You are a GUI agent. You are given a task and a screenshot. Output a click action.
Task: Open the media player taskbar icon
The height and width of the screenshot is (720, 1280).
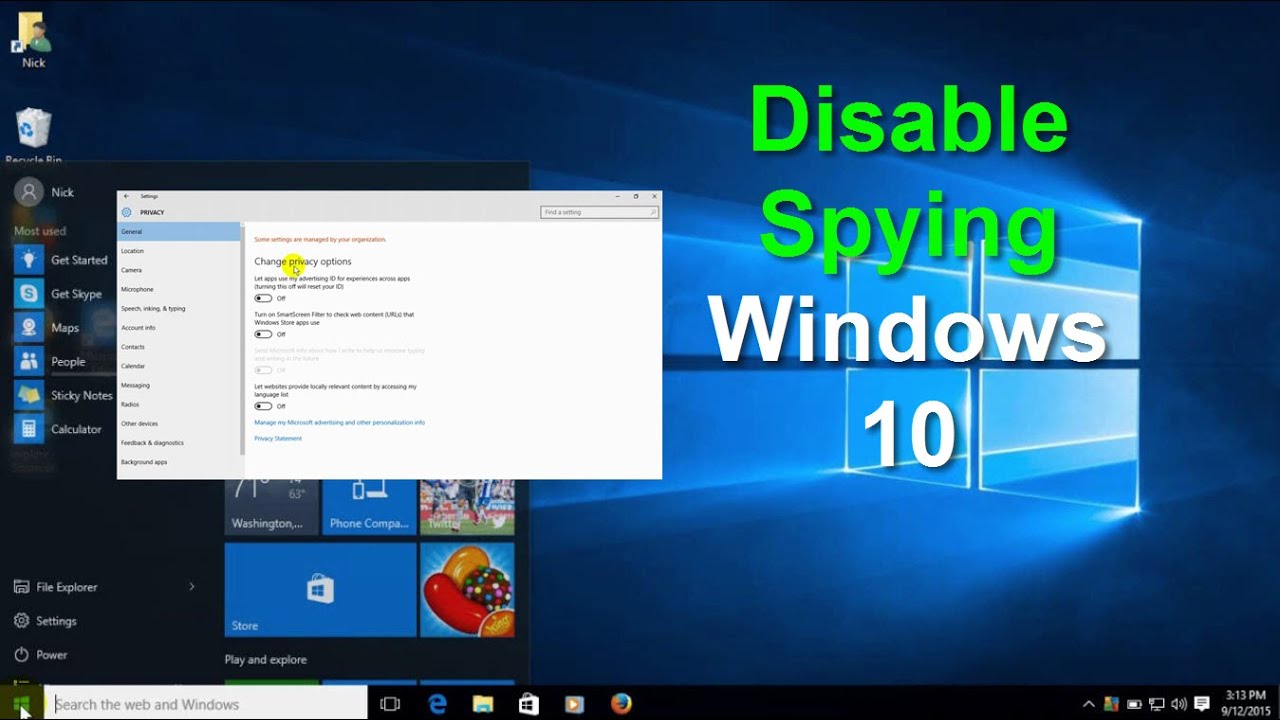pyautogui.click(x=575, y=704)
